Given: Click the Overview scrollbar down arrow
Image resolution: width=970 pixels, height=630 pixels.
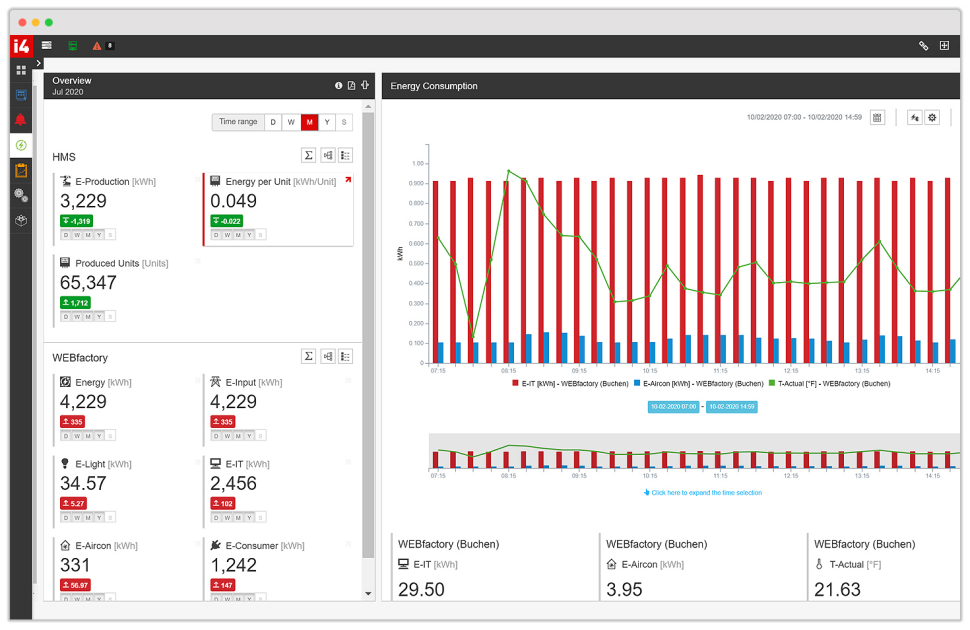Looking at the screenshot, I should point(368,594).
